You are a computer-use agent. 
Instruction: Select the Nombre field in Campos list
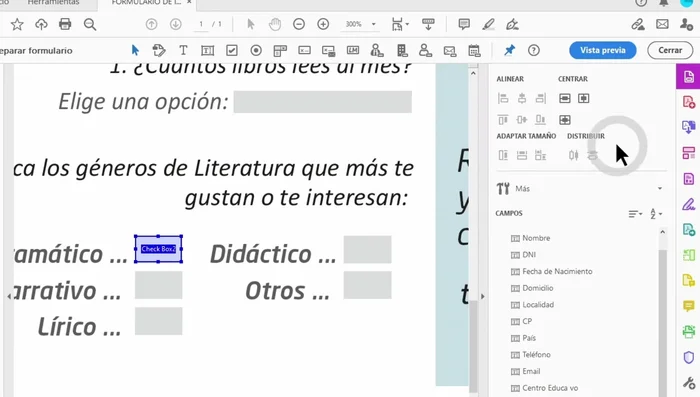(x=536, y=238)
